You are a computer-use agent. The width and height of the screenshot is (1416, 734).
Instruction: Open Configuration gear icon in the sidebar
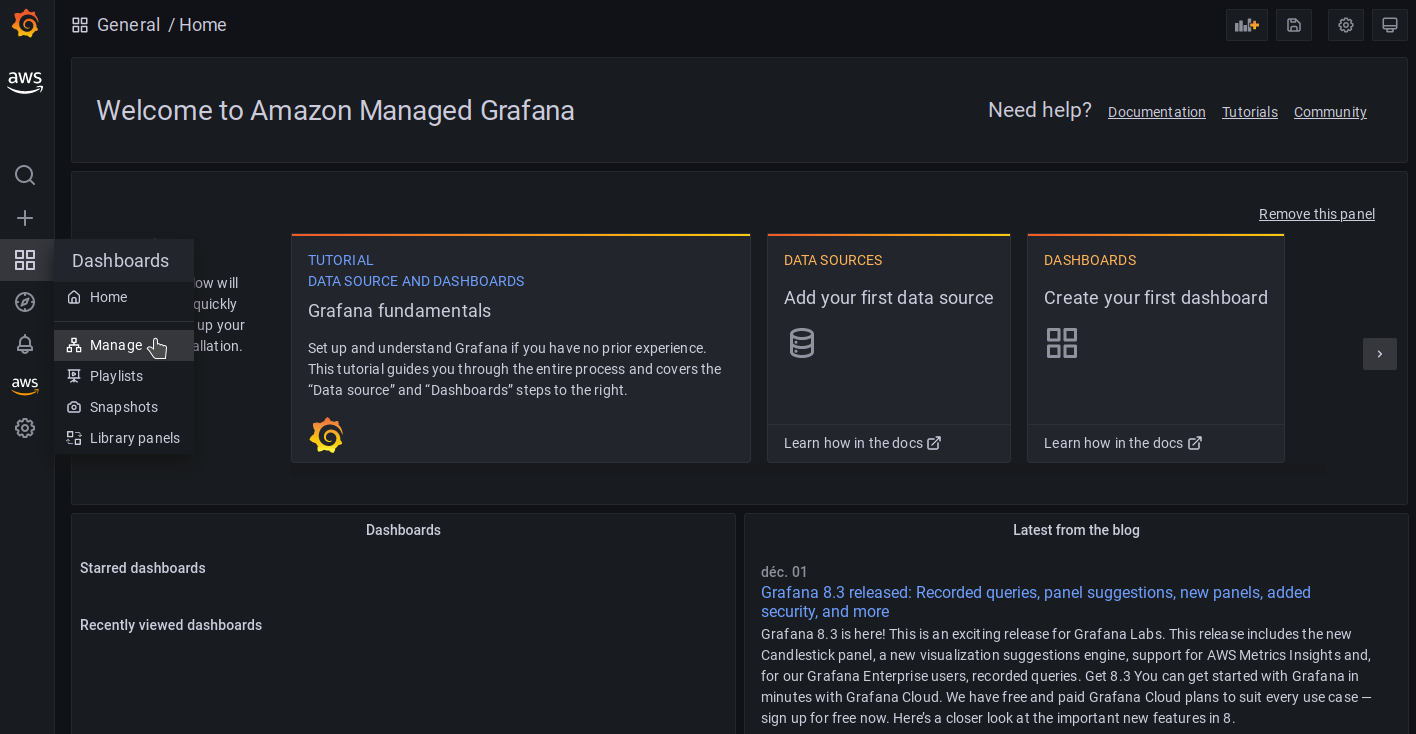pyautogui.click(x=25, y=428)
